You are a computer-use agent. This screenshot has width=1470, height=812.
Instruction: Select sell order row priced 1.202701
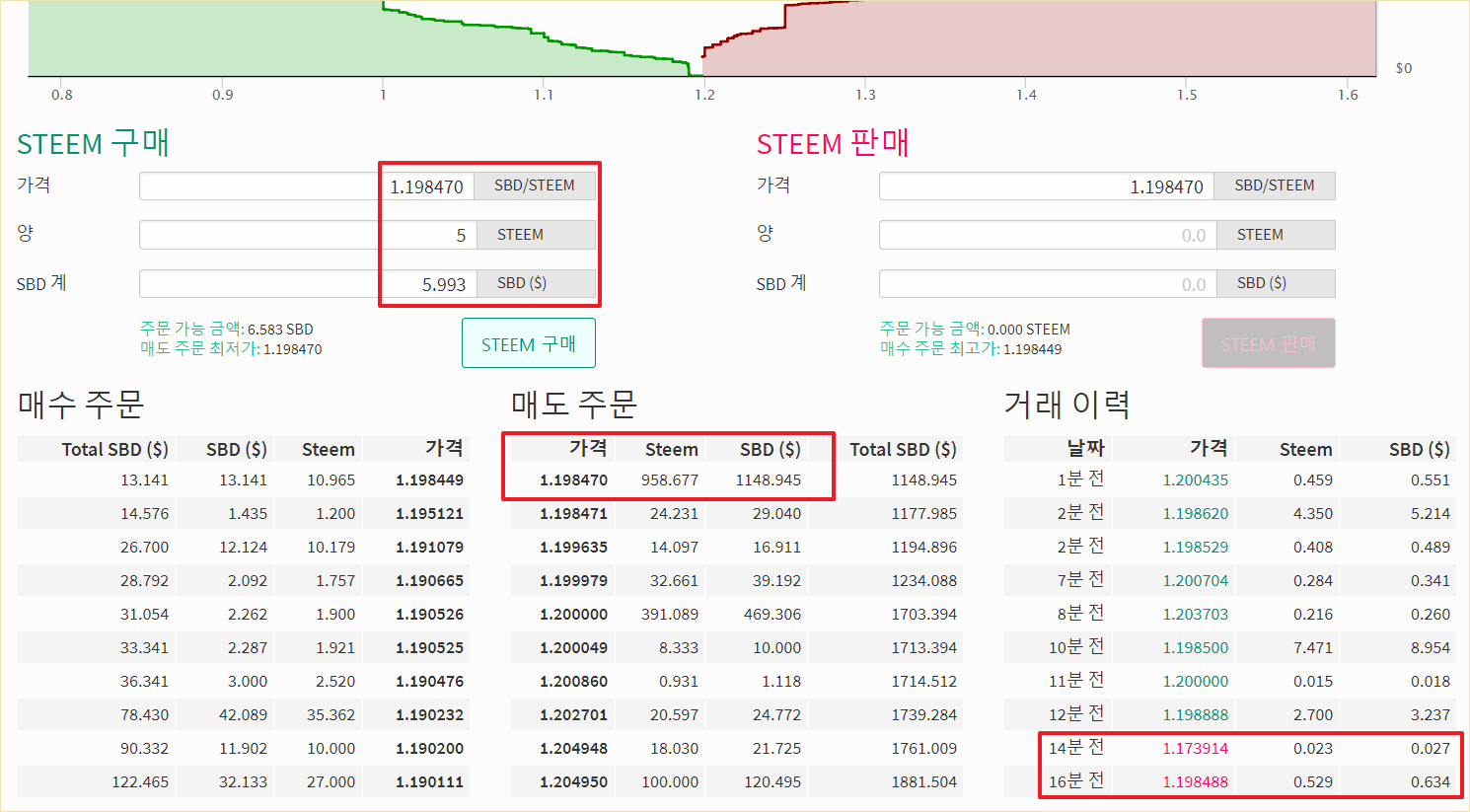click(x=736, y=715)
